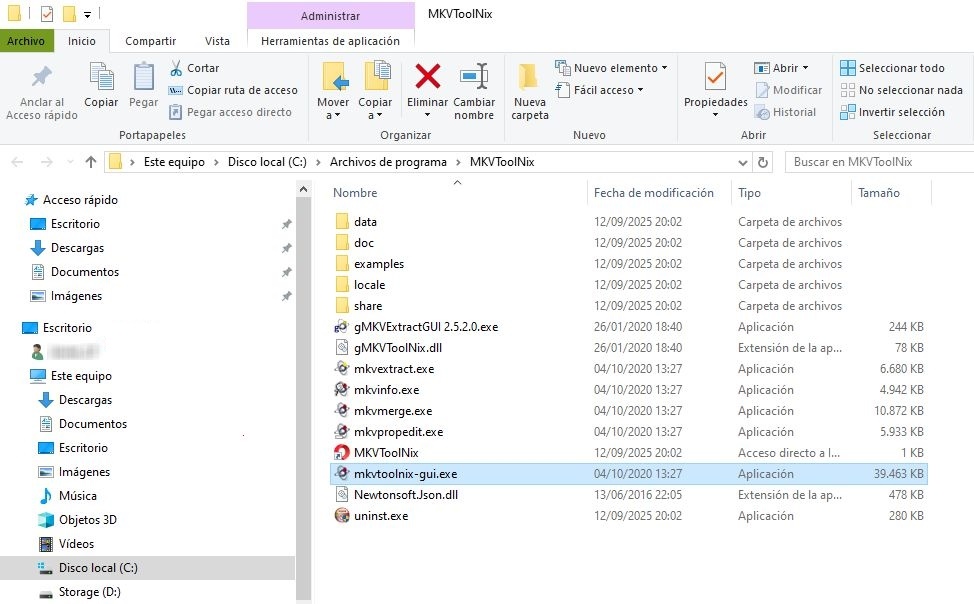Refresh the MKVToolNix folder view
Viewport: 974px width, 604px height.
764,162
